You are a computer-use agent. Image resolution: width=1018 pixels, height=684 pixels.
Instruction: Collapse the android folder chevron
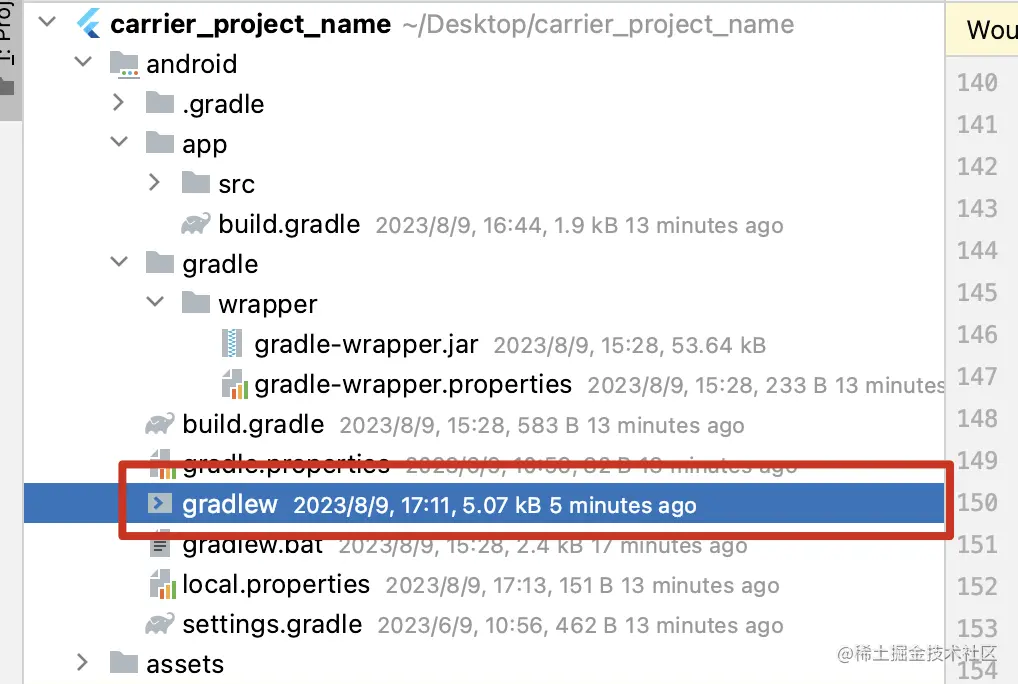pos(83,63)
